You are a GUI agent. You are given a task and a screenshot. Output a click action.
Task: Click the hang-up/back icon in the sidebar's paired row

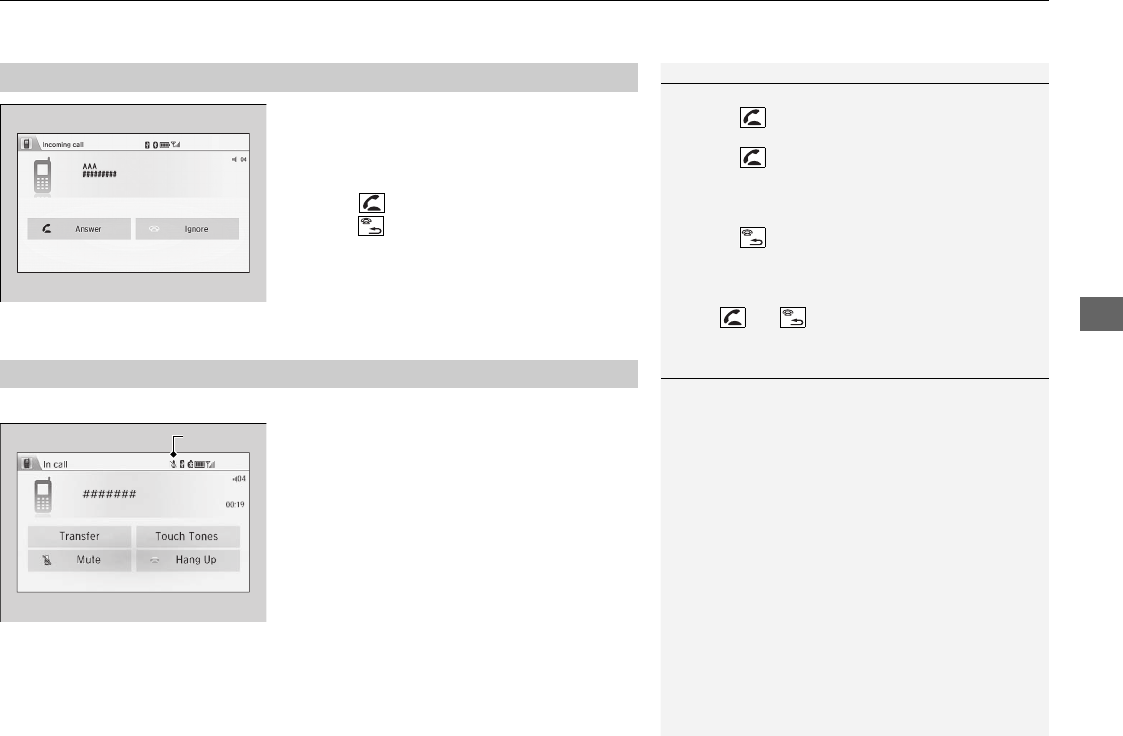[x=793, y=317]
